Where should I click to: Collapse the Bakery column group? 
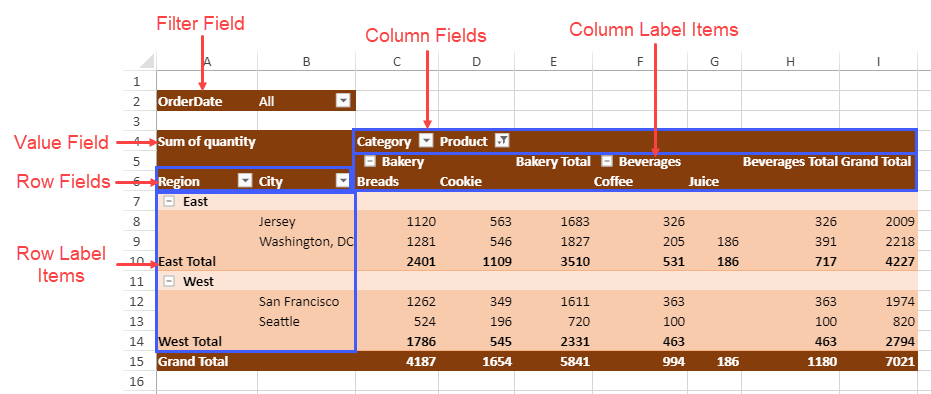point(369,161)
